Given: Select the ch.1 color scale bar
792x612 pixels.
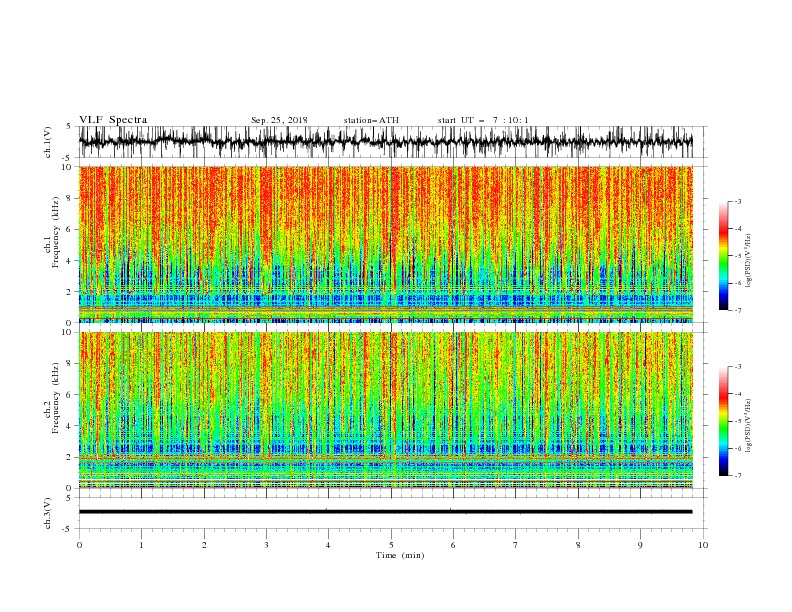Looking at the screenshot, I should pos(723,255).
